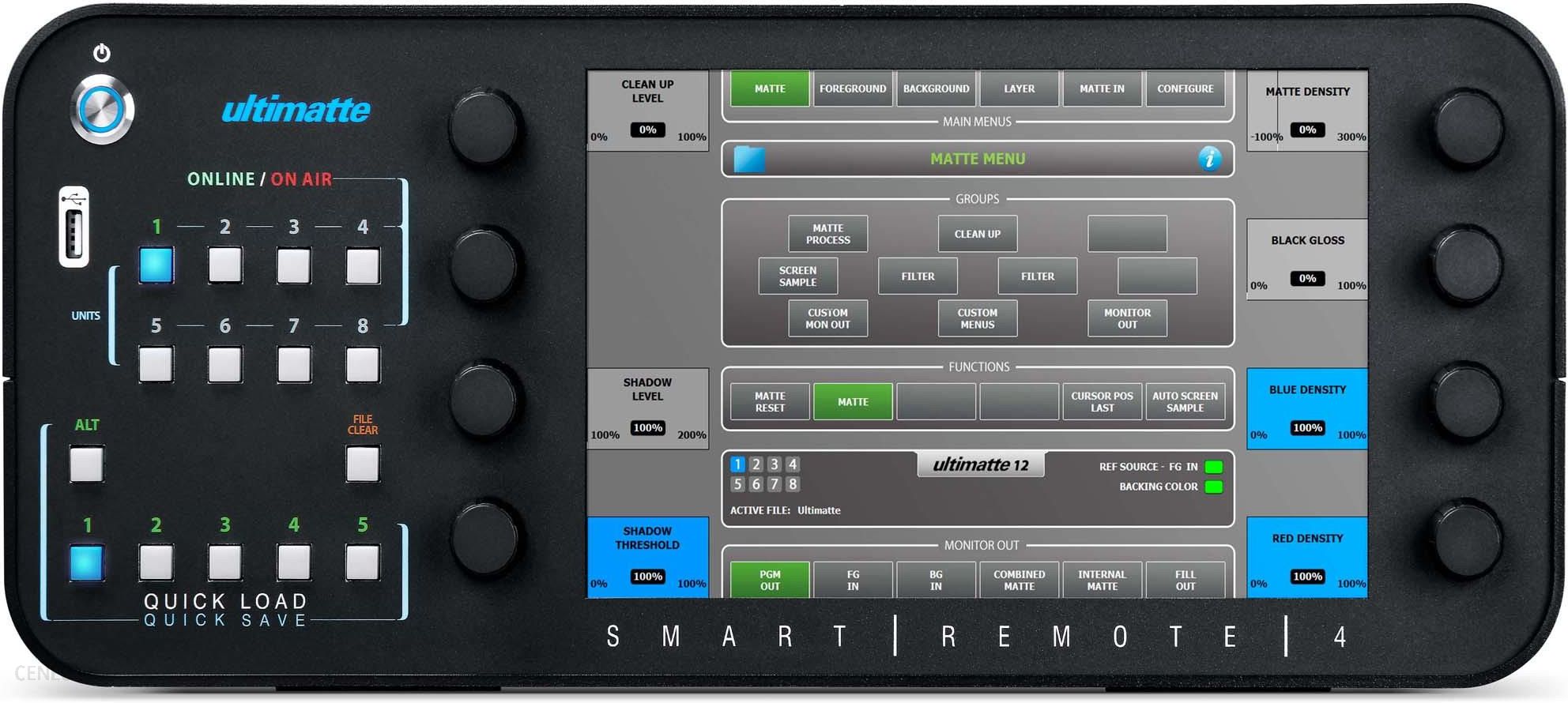This screenshot has height=703, width=1568.
Task: Open the FOREGROUND main menu tab
Action: pos(853,88)
